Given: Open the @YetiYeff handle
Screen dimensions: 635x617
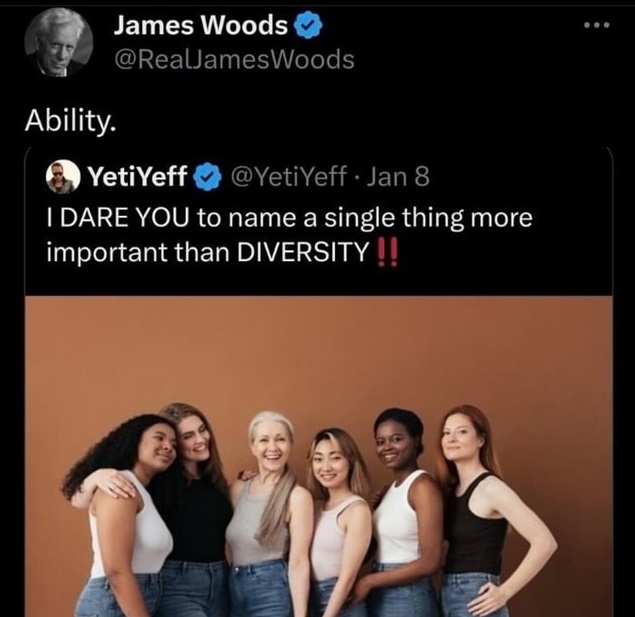Looking at the screenshot, I should pyautogui.click(x=289, y=177).
